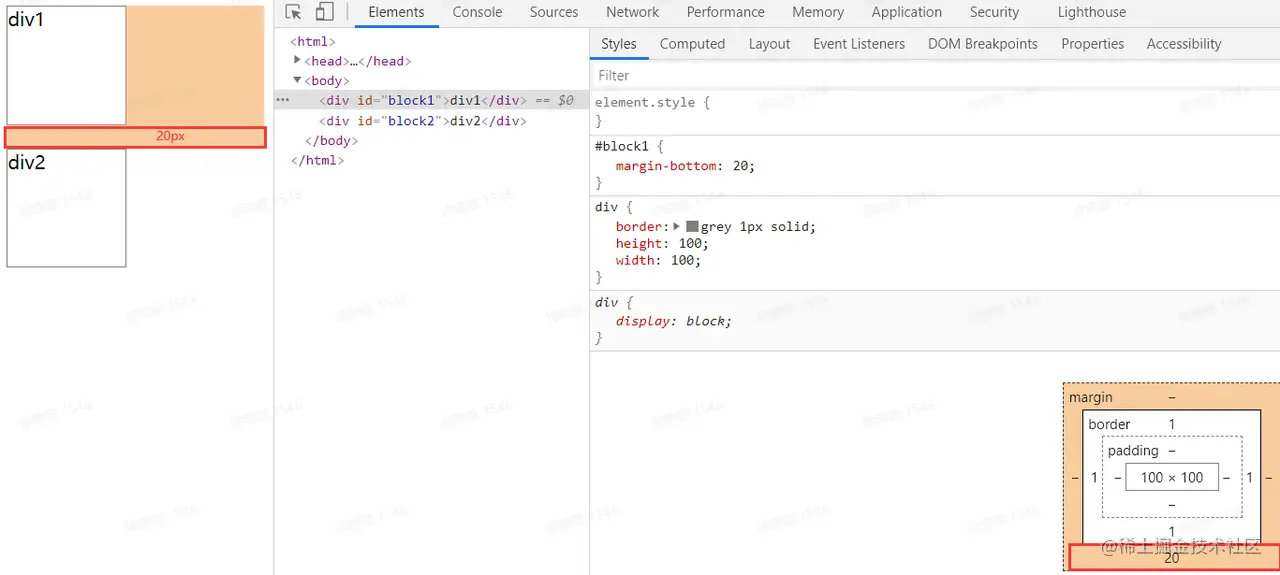
Task: Activate the inspect element picker icon
Action: tap(293, 12)
